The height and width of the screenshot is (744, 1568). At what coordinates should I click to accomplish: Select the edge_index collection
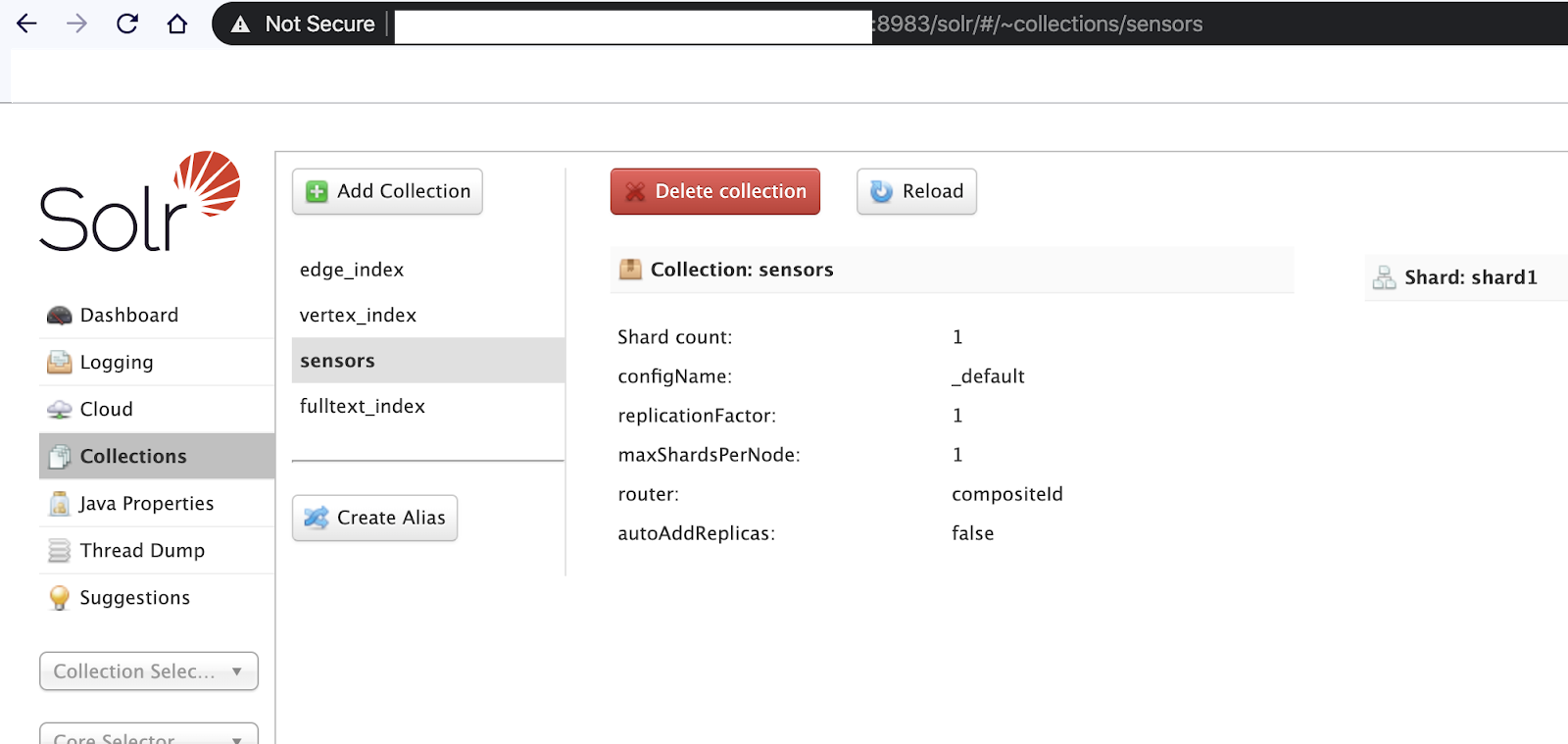[352, 270]
